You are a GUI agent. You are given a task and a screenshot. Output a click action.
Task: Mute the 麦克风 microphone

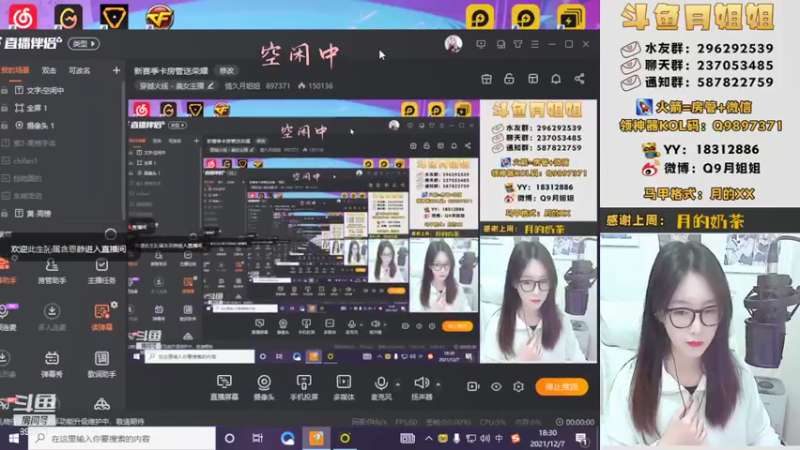pos(381,387)
